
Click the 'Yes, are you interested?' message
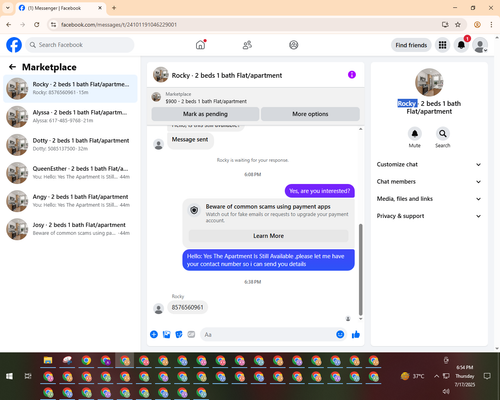319,191
